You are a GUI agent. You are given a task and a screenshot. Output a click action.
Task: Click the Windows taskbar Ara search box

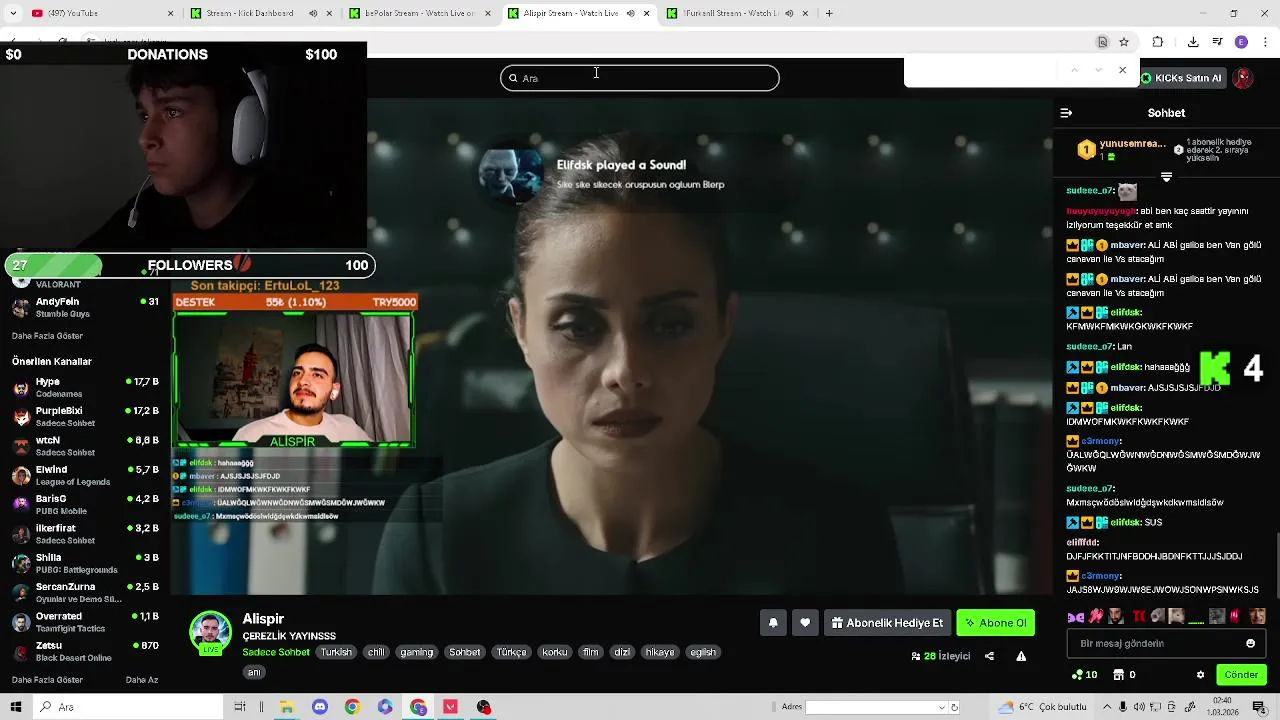click(x=127, y=707)
